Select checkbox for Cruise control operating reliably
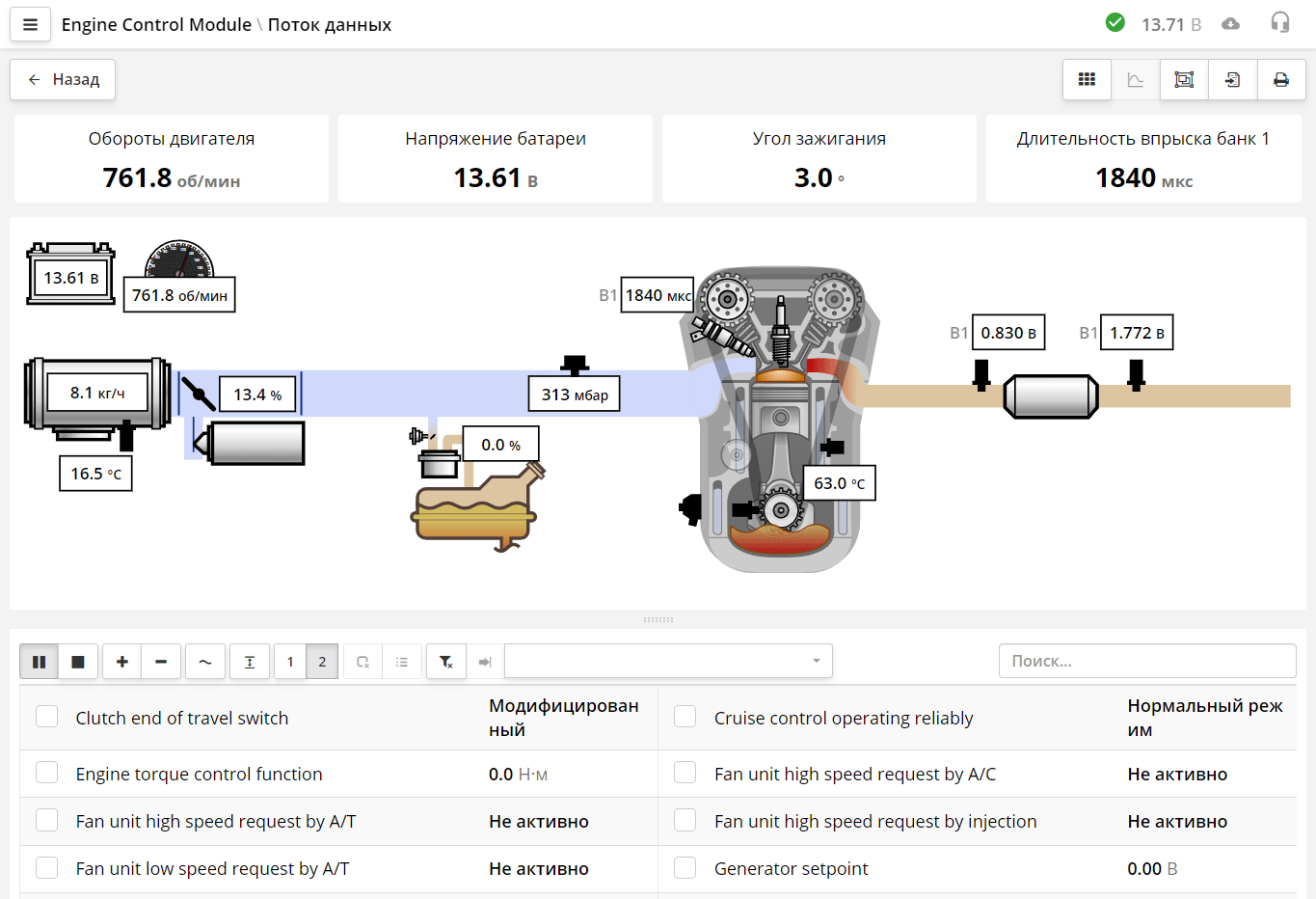The image size is (1316, 899). [x=685, y=717]
